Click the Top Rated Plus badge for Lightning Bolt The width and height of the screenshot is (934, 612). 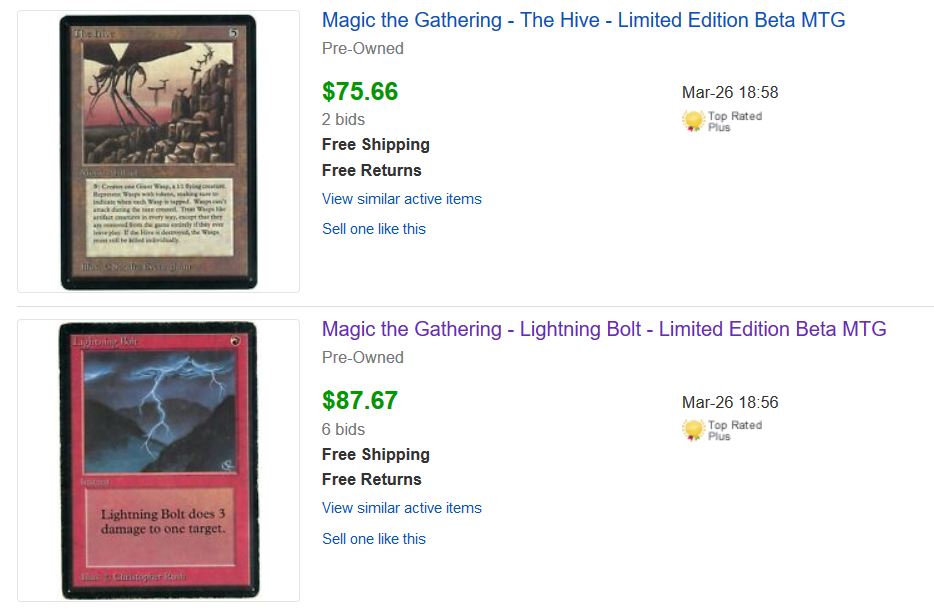721,430
